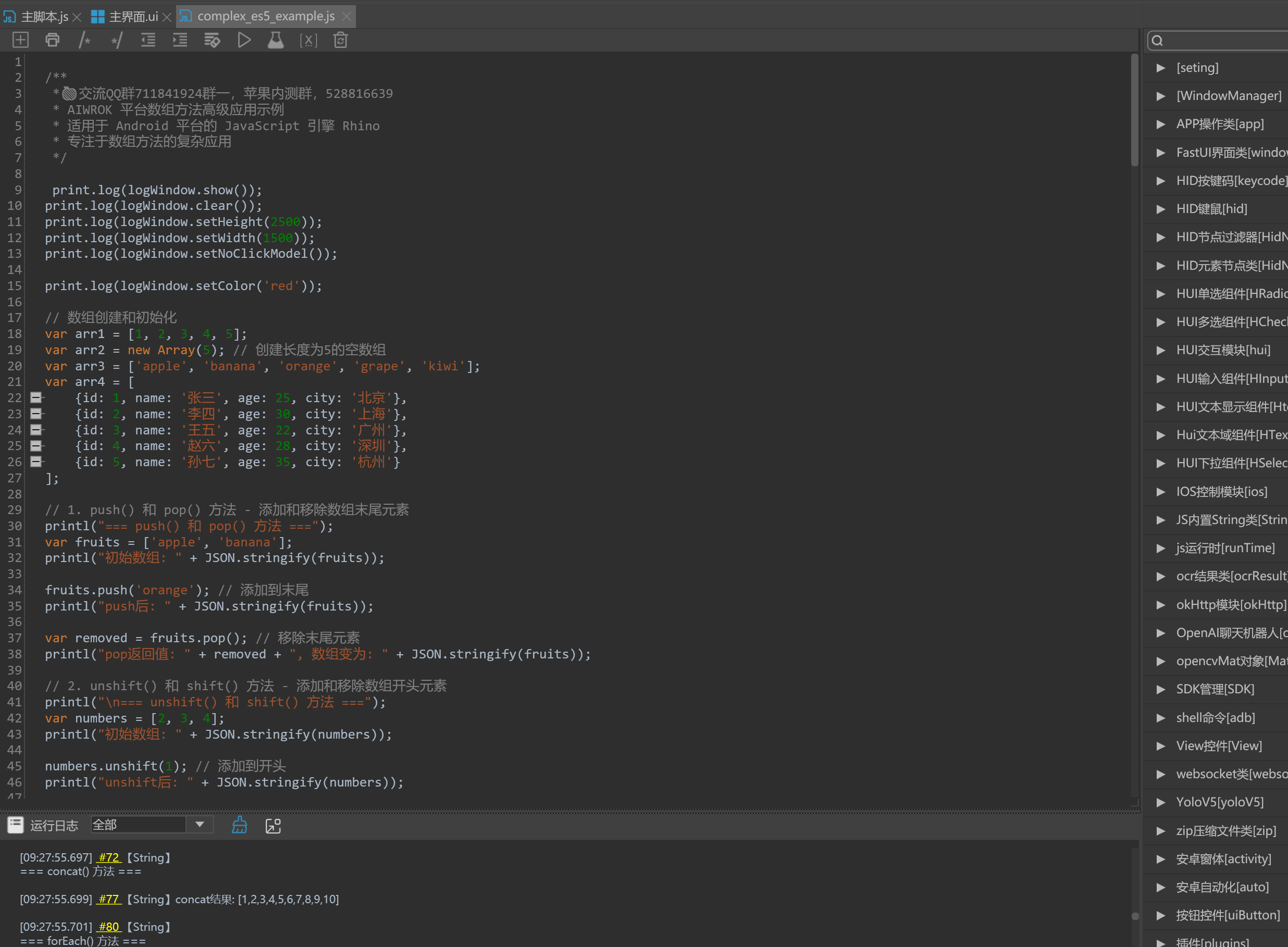The width and height of the screenshot is (1288, 947).
Task: Click the add comment /* icon
Action: coord(84,40)
